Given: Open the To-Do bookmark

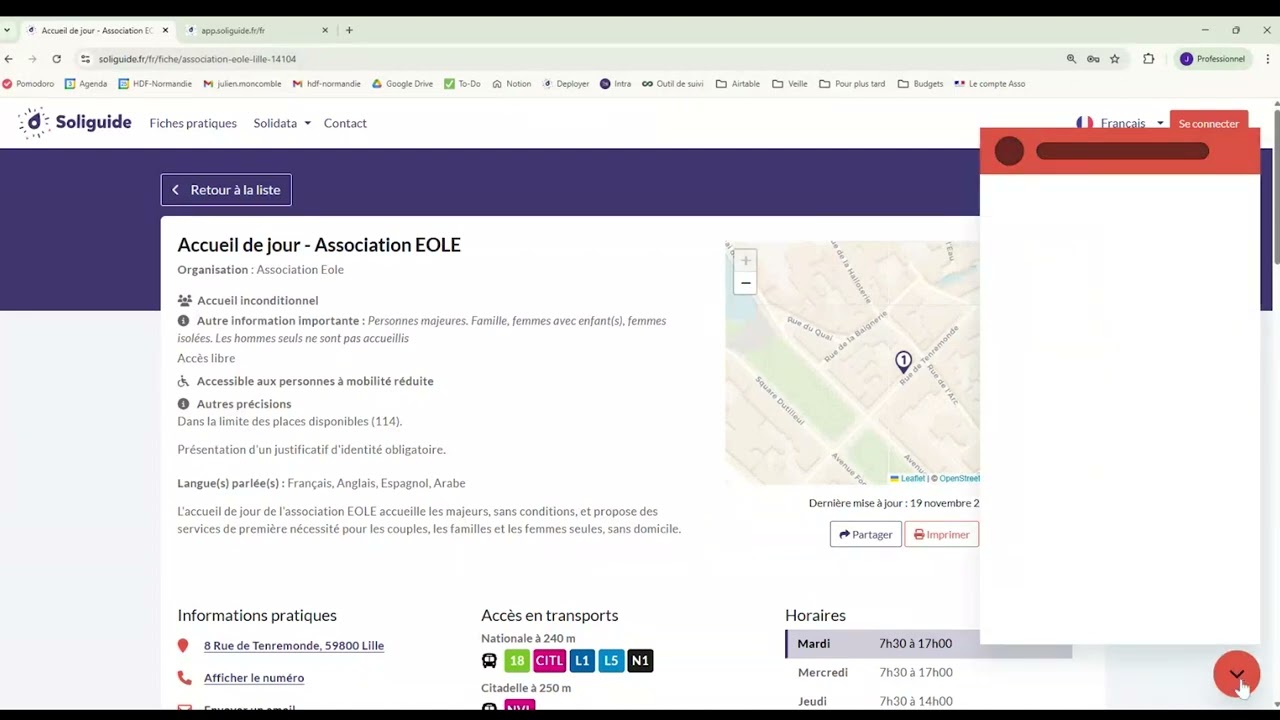Looking at the screenshot, I should click(x=462, y=84).
